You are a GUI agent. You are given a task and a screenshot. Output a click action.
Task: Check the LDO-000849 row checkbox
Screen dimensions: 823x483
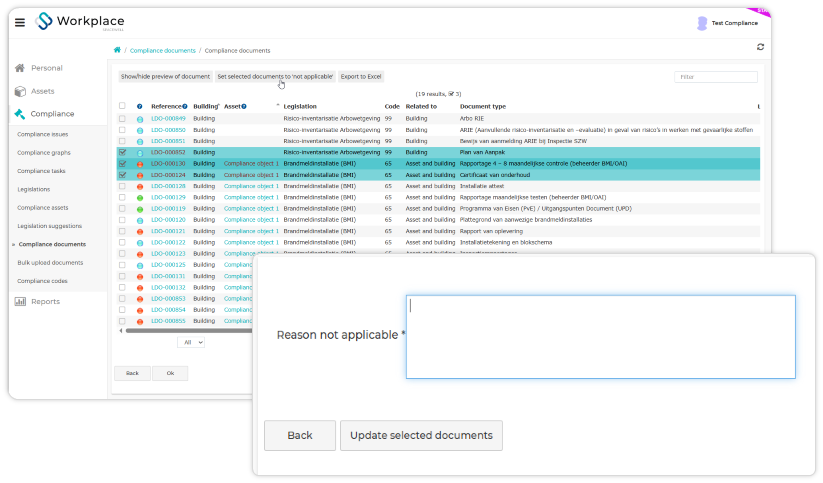coord(122,119)
